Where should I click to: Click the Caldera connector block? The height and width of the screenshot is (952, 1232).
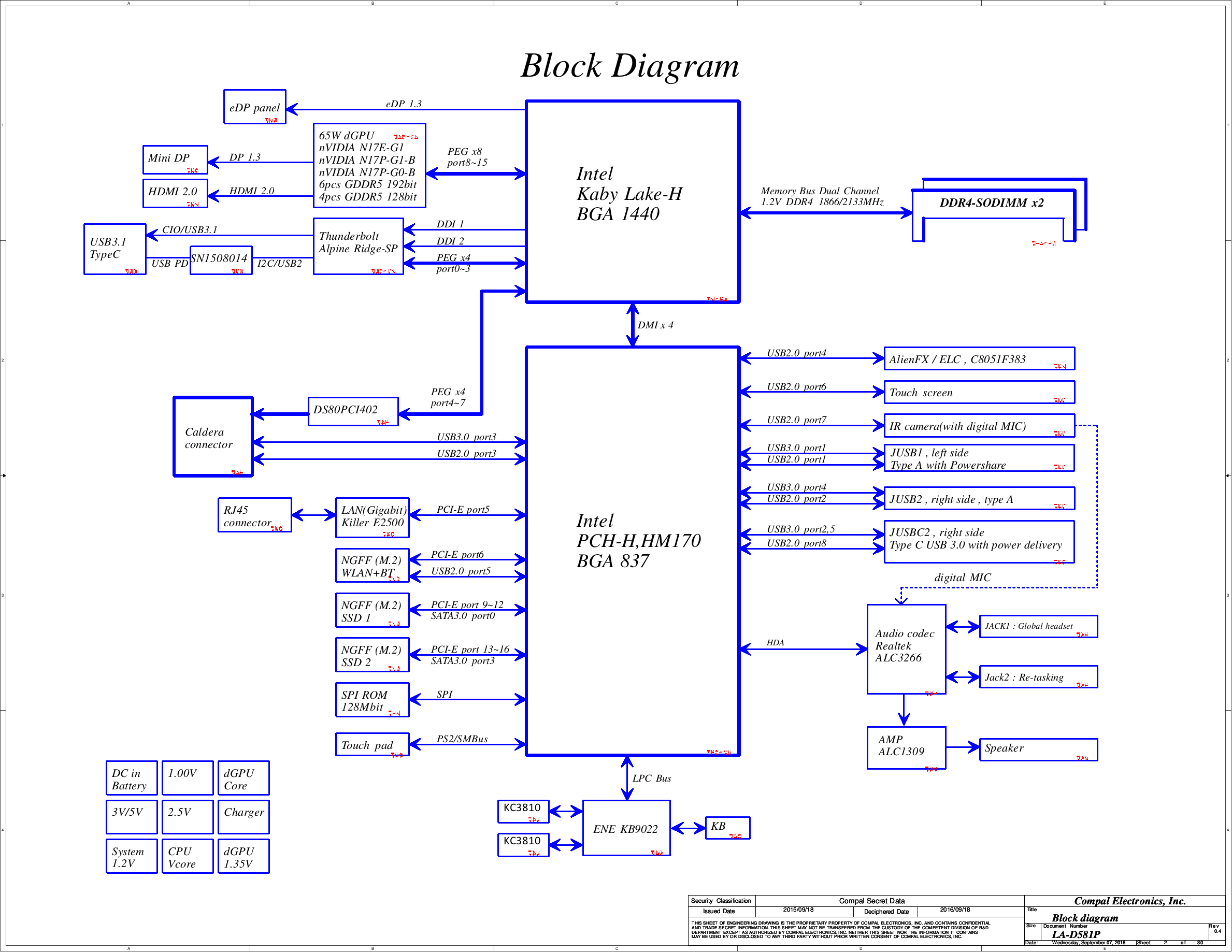click(212, 437)
